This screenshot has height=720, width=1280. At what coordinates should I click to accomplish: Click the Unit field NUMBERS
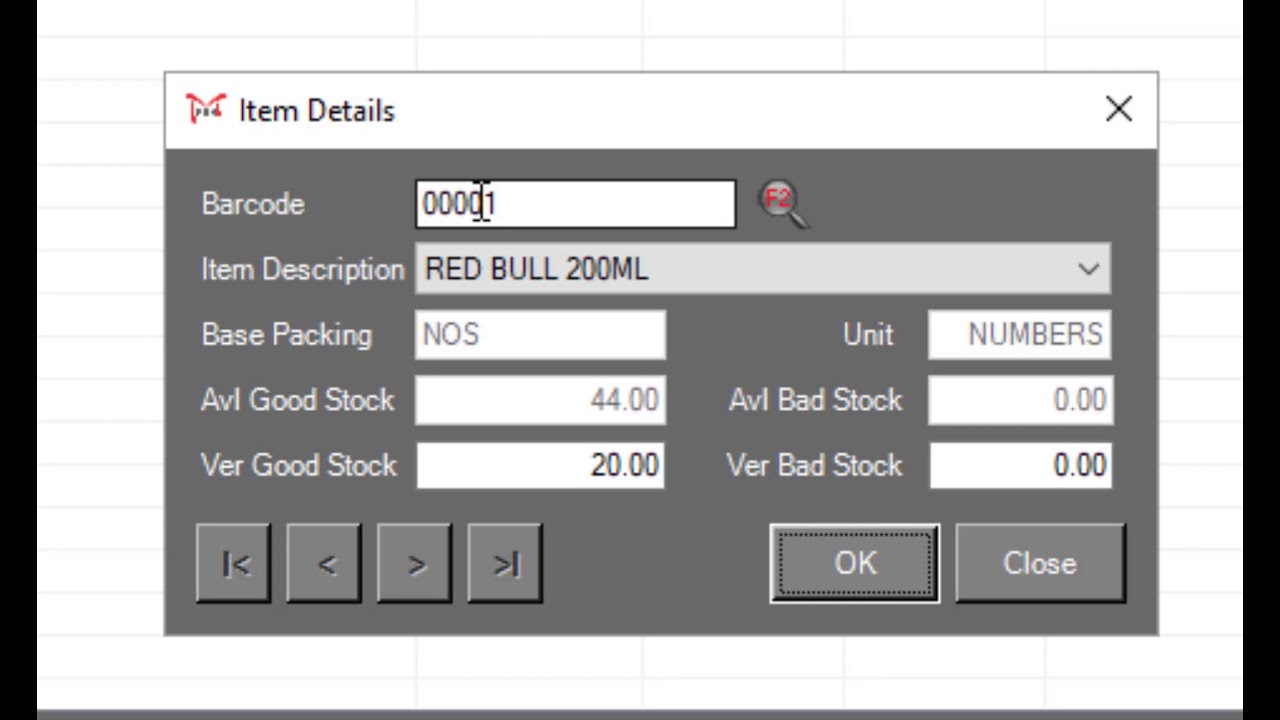(x=1020, y=335)
